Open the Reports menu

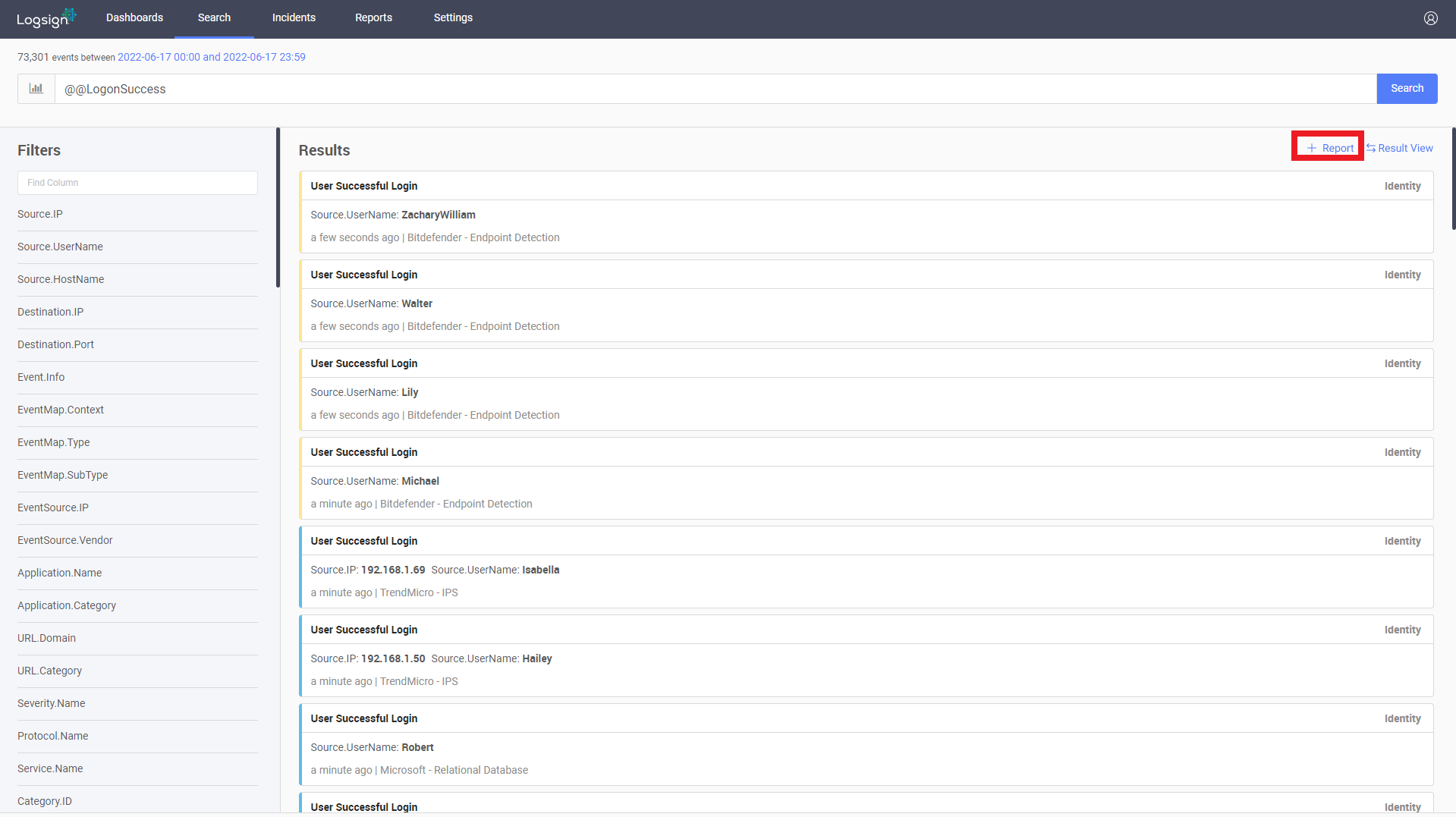click(373, 17)
